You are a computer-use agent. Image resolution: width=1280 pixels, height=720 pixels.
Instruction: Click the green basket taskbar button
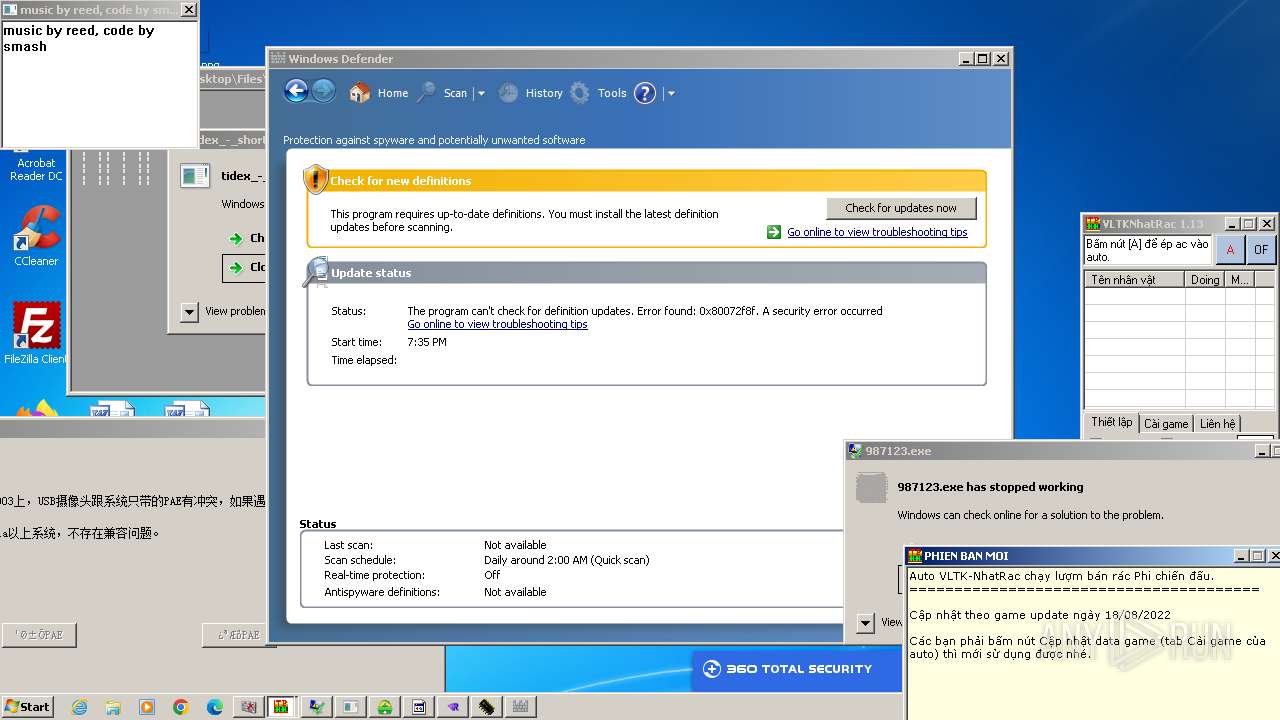385,707
